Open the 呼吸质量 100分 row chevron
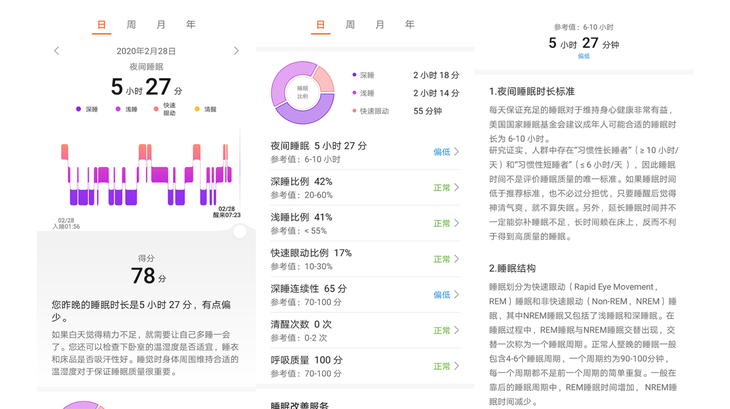Screen dimensions: 730x409 (x=457, y=366)
